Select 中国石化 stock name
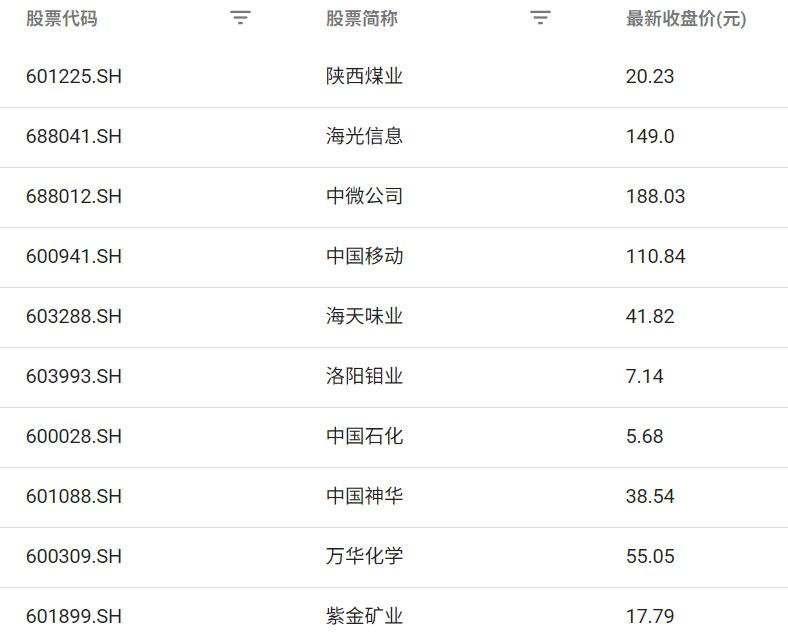The width and height of the screenshot is (788, 642). [364, 437]
